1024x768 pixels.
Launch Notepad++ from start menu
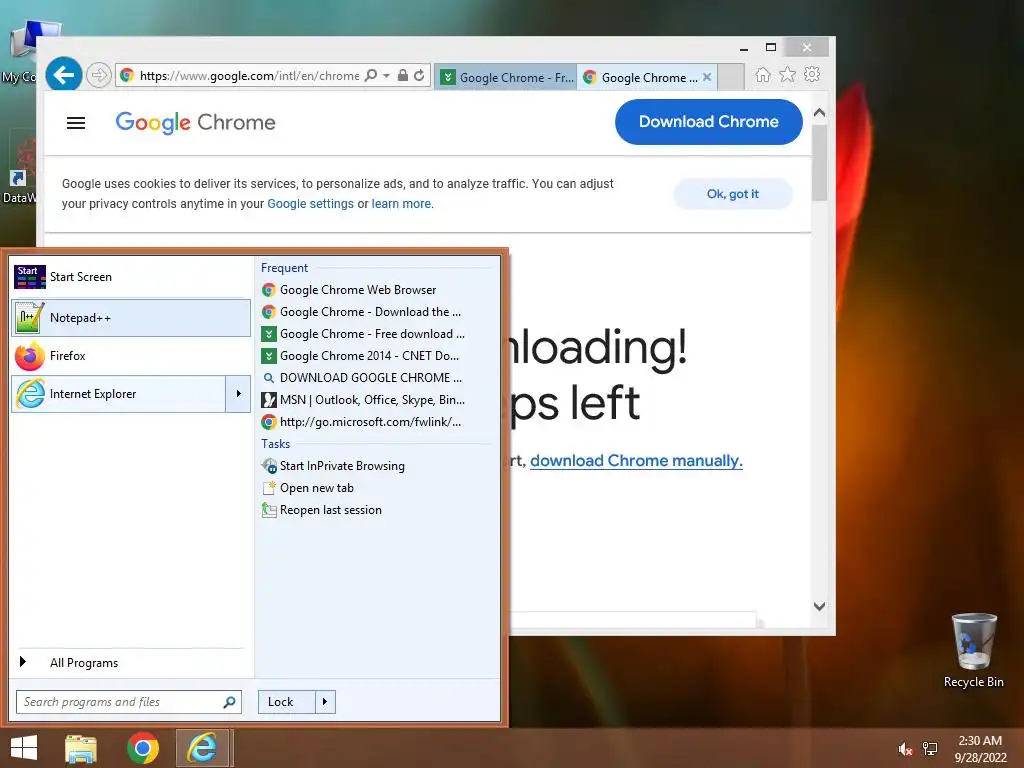click(131, 318)
